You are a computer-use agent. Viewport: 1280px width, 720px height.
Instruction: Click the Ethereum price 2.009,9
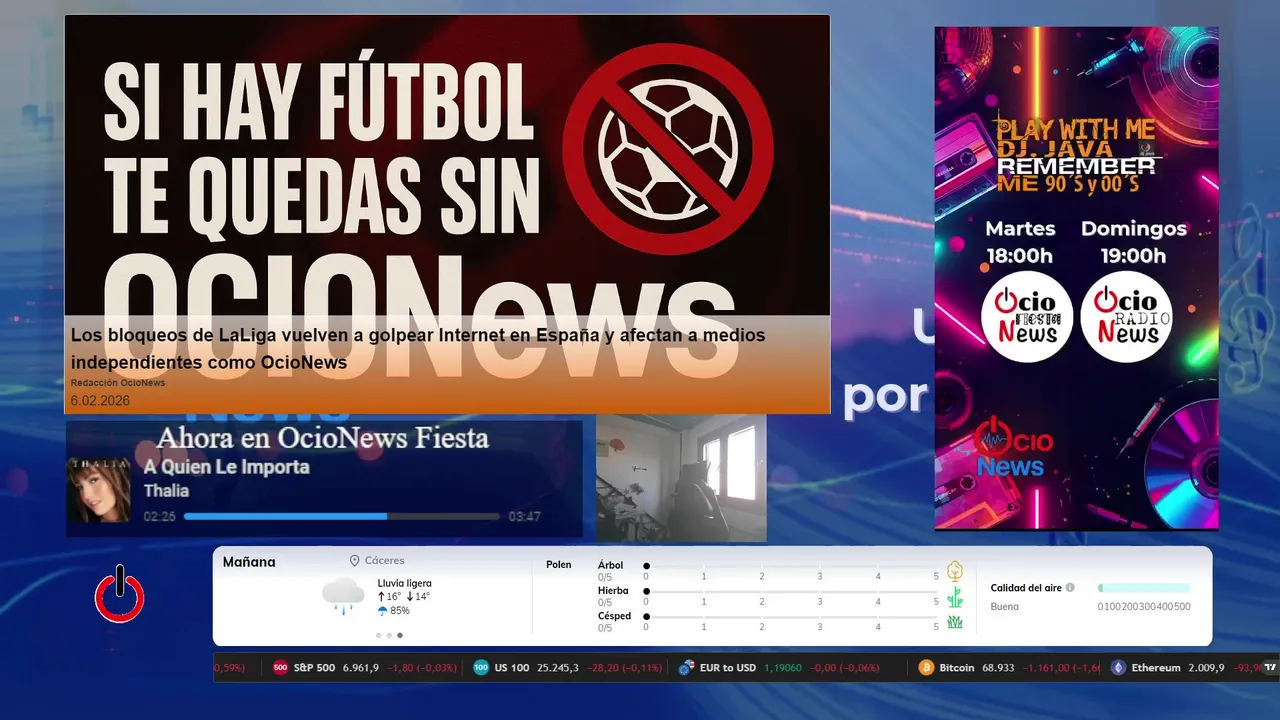click(1206, 667)
